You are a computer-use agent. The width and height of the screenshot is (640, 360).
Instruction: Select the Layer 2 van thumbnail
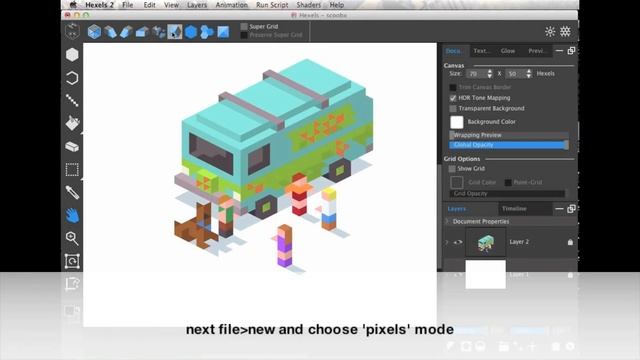485,242
